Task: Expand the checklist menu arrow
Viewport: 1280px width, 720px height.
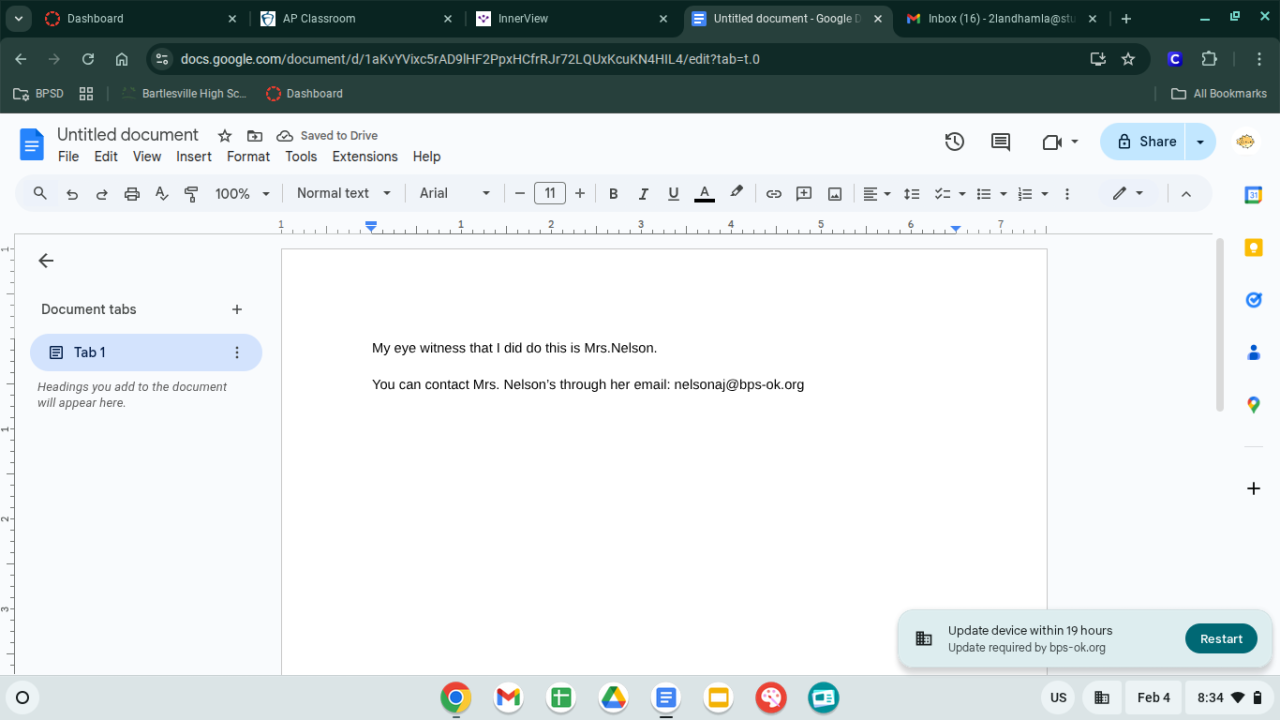Action: [962, 194]
